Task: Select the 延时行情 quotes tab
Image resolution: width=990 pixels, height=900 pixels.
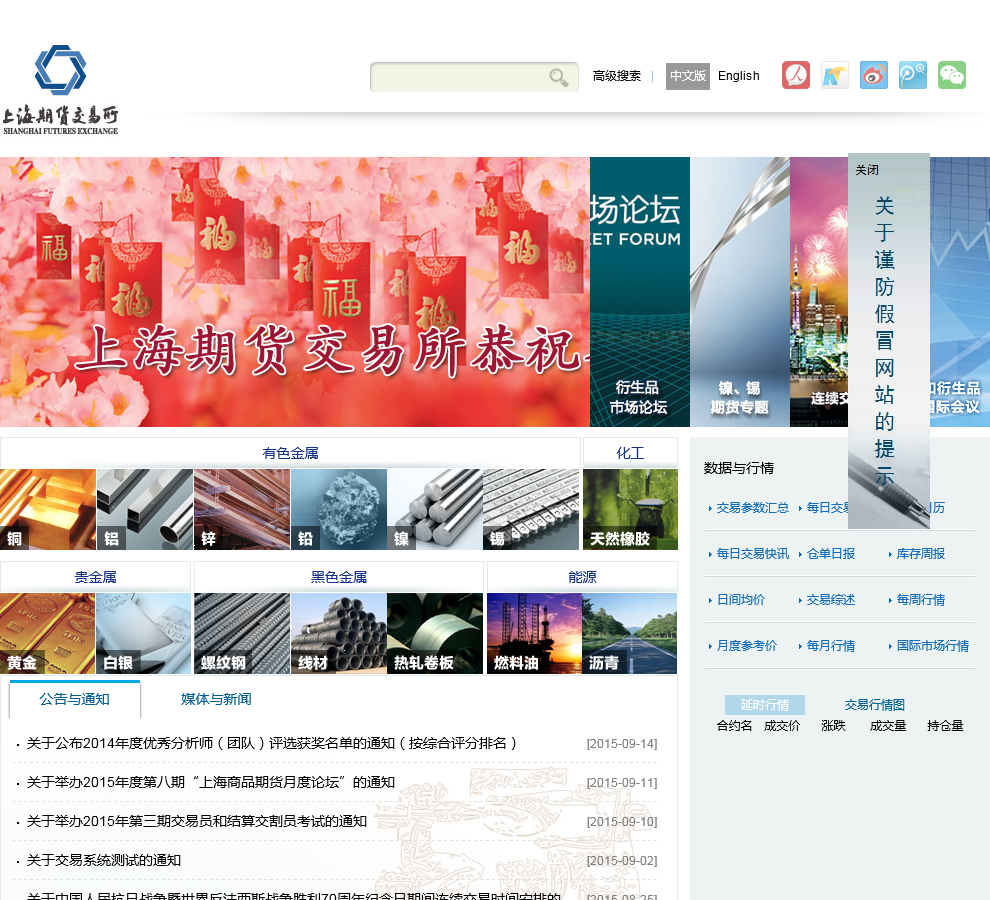Action: click(765, 705)
